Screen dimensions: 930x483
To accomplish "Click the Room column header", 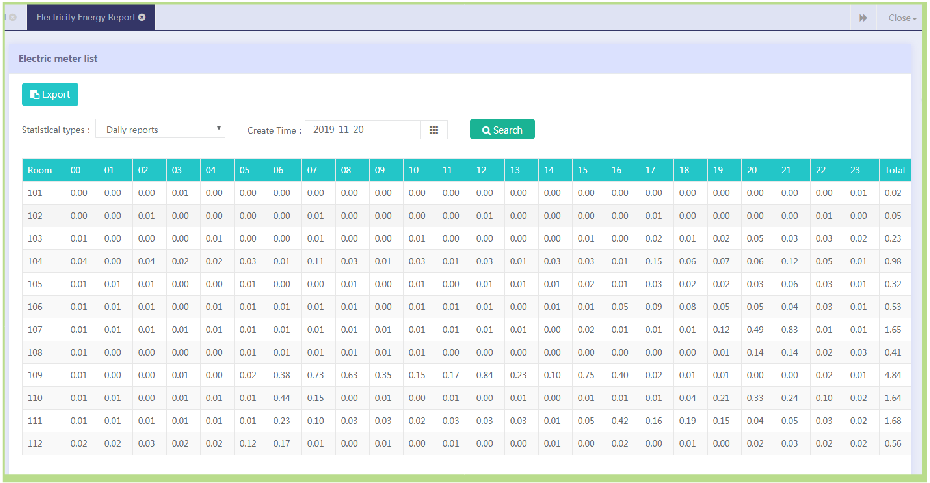I will click(x=40, y=170).
